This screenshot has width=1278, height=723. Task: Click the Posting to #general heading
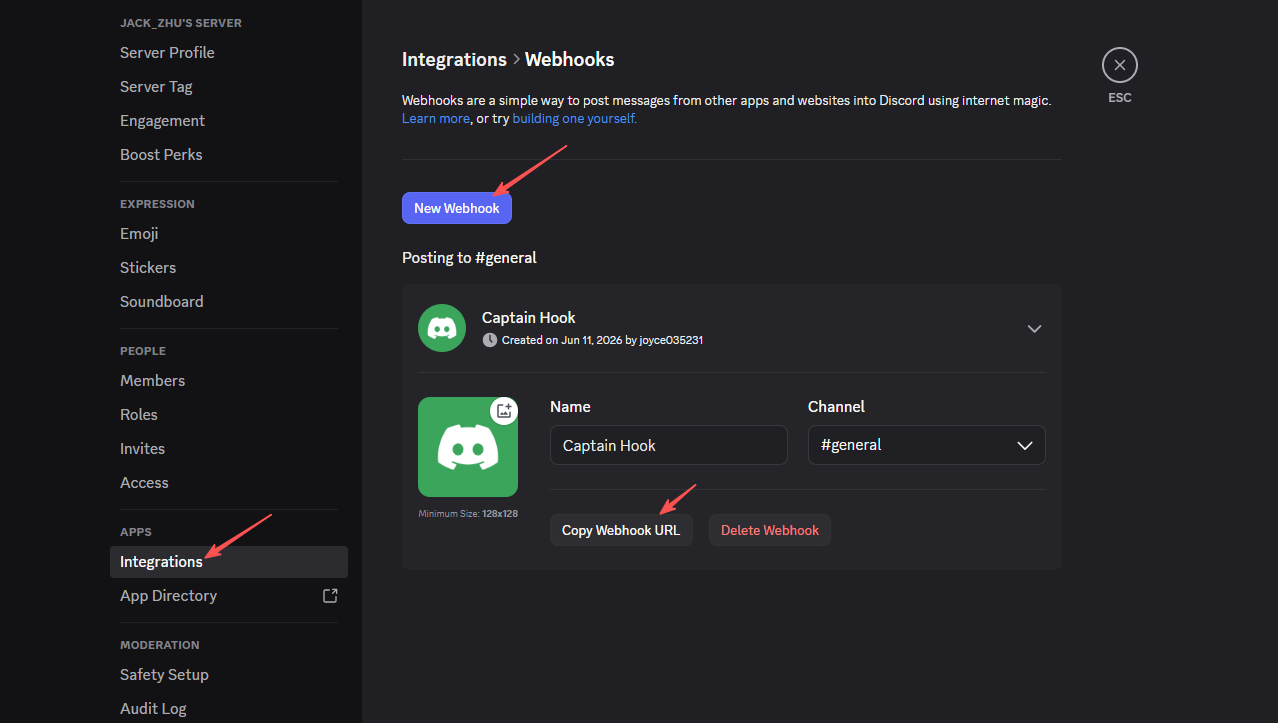point(469,257)
